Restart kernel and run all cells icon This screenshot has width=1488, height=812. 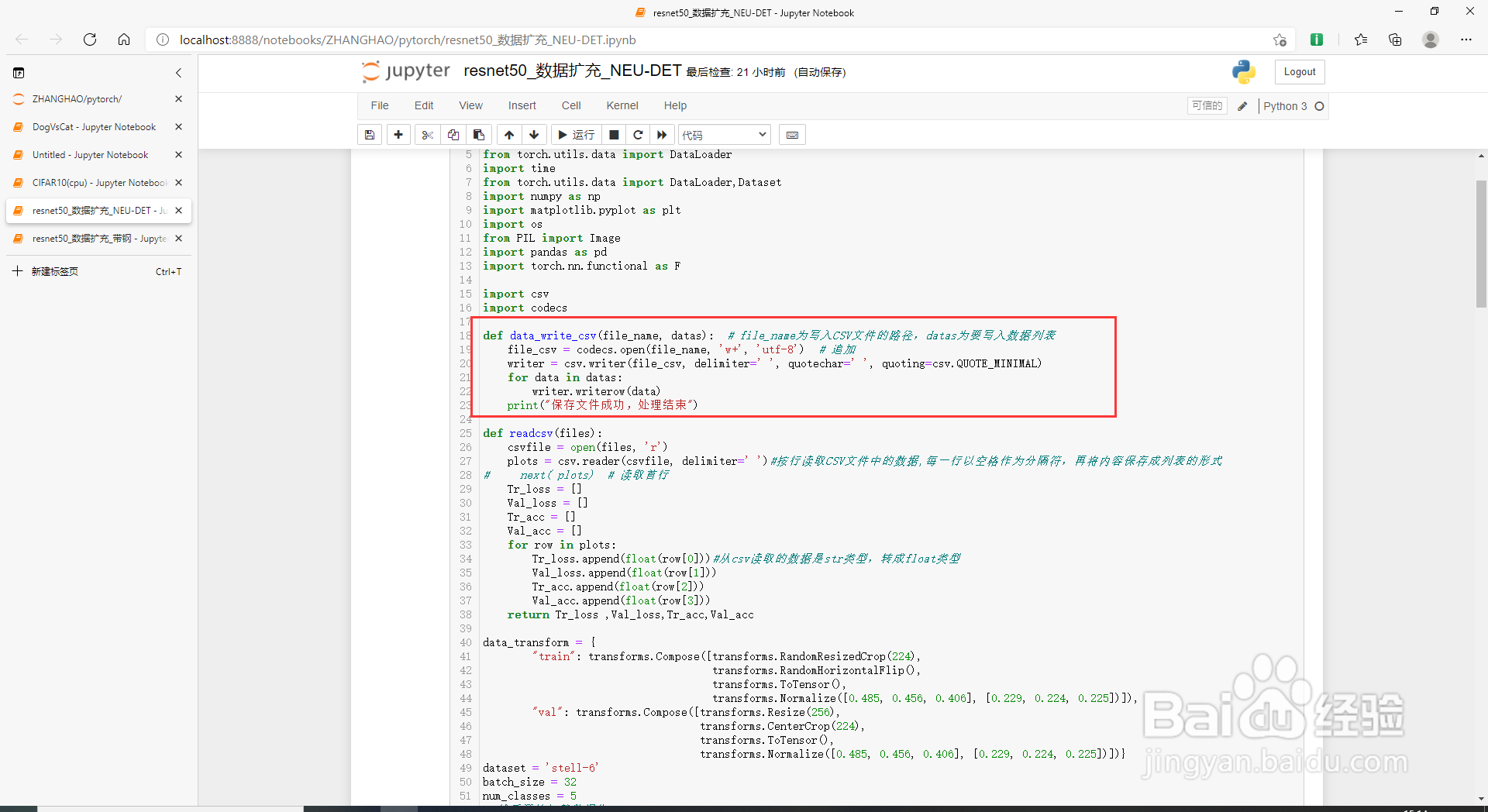662,135
